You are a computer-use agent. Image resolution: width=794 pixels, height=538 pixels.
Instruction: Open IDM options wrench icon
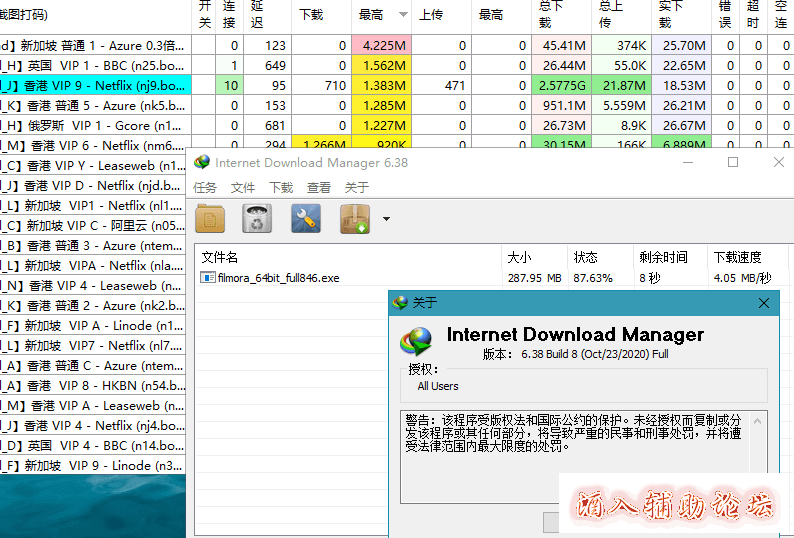(x=305, y=218)
